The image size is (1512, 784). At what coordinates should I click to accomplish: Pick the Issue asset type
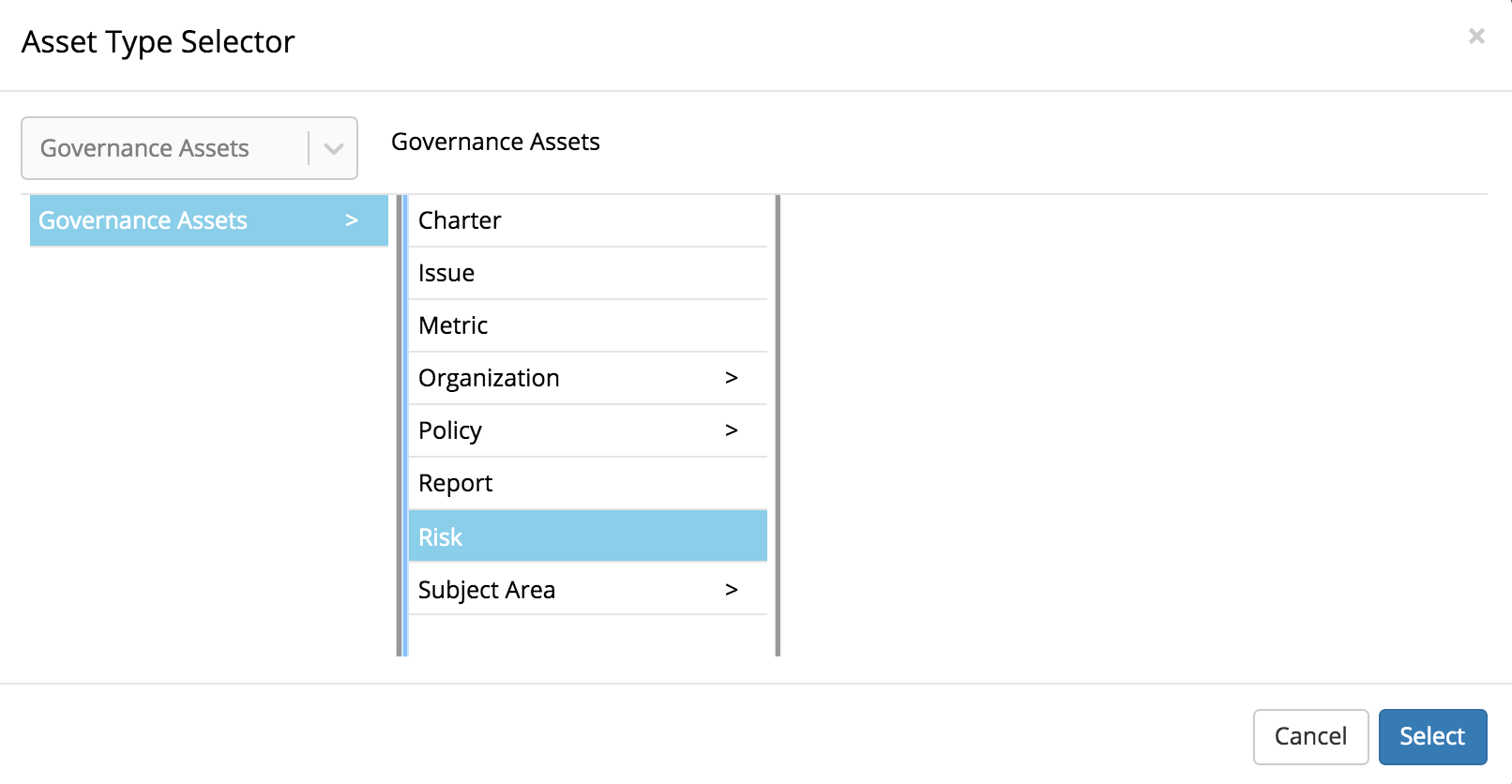446,273
